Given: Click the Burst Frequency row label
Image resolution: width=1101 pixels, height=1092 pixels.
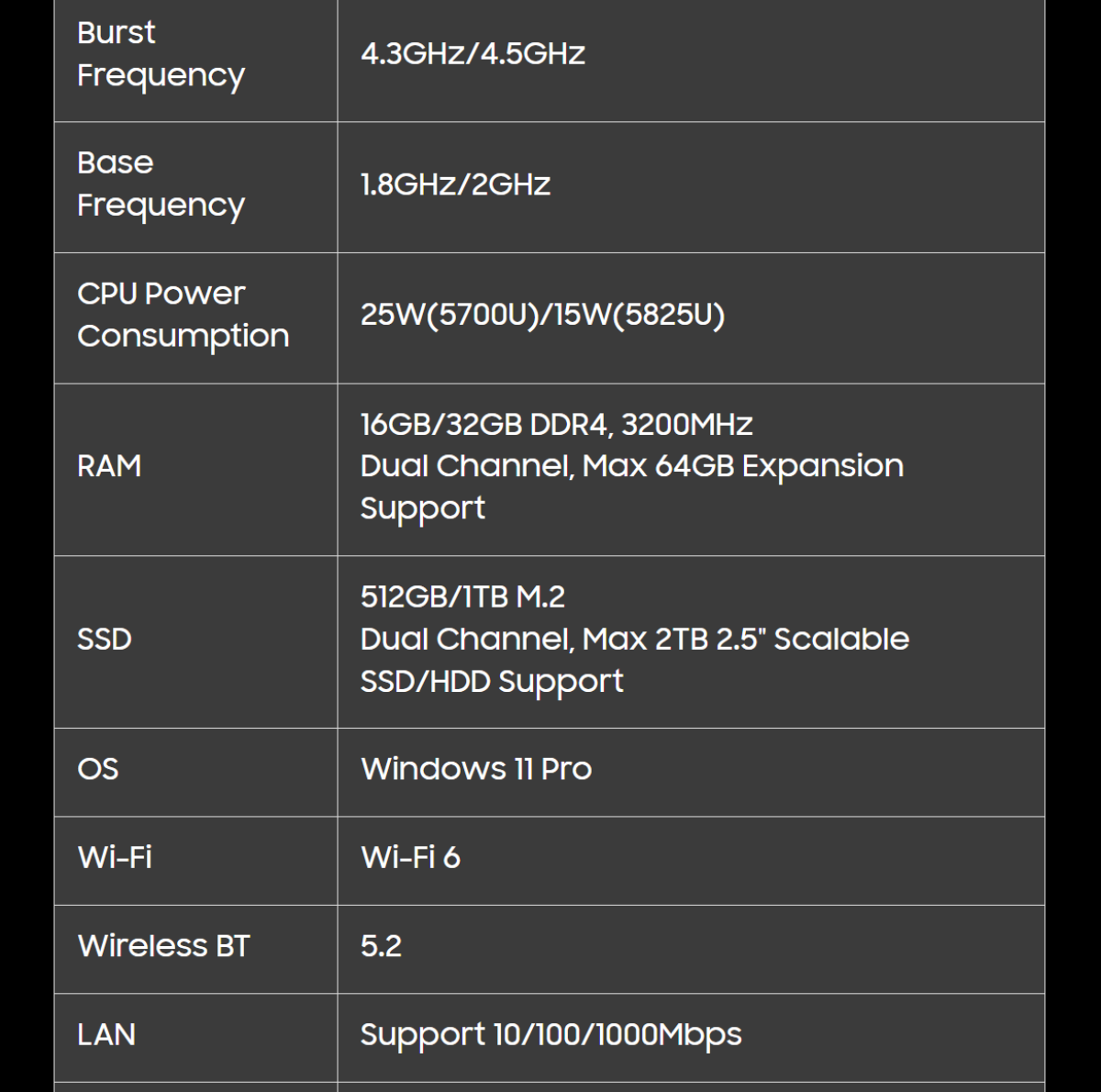Looking at the screenshot, I should [x=161, y=53].
